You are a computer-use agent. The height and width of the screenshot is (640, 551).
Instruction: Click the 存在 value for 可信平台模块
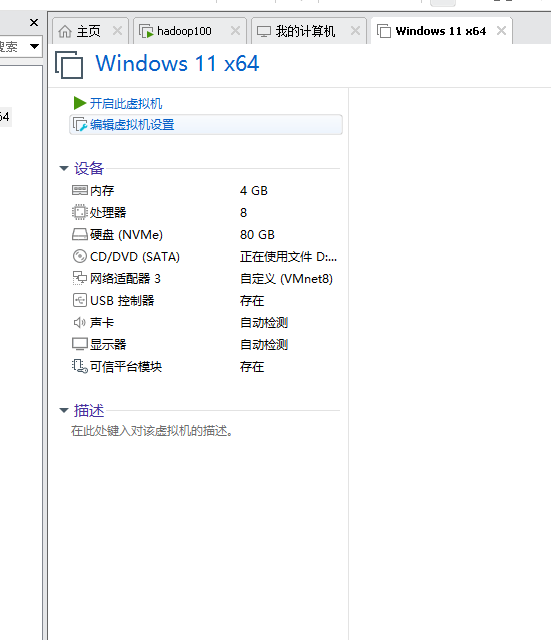pos(252,367)
